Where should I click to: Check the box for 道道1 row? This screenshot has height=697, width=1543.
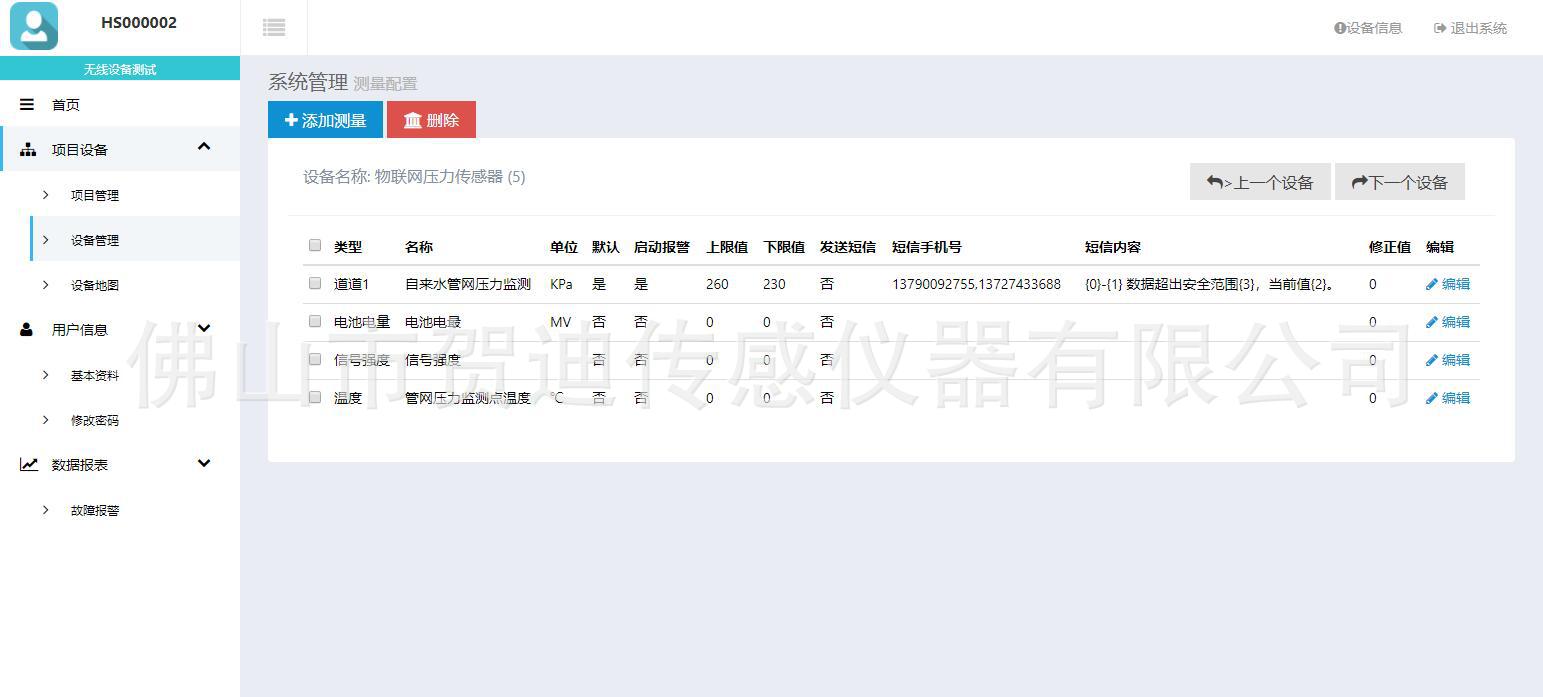click(315, 284)
